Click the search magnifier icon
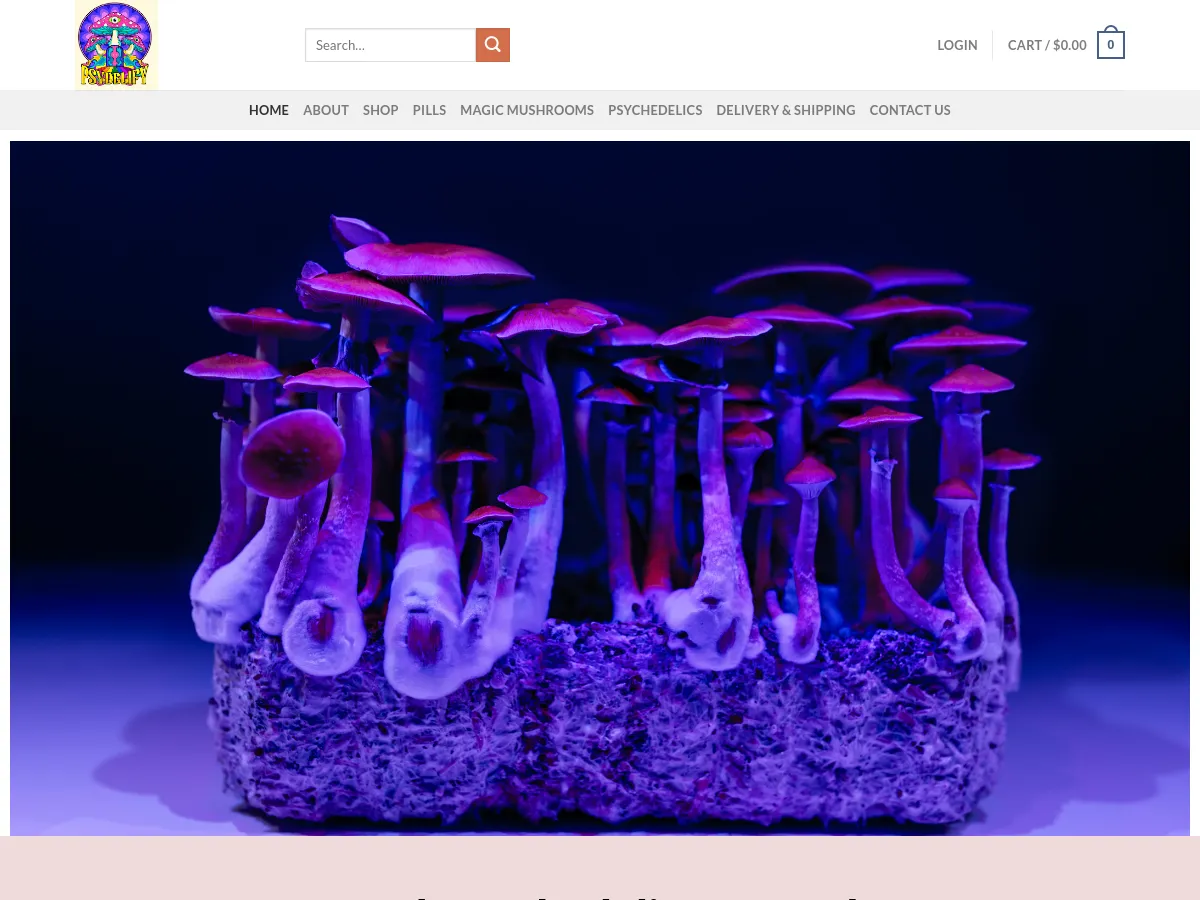Screen dimensions: 1200x900 pos(492,44)
